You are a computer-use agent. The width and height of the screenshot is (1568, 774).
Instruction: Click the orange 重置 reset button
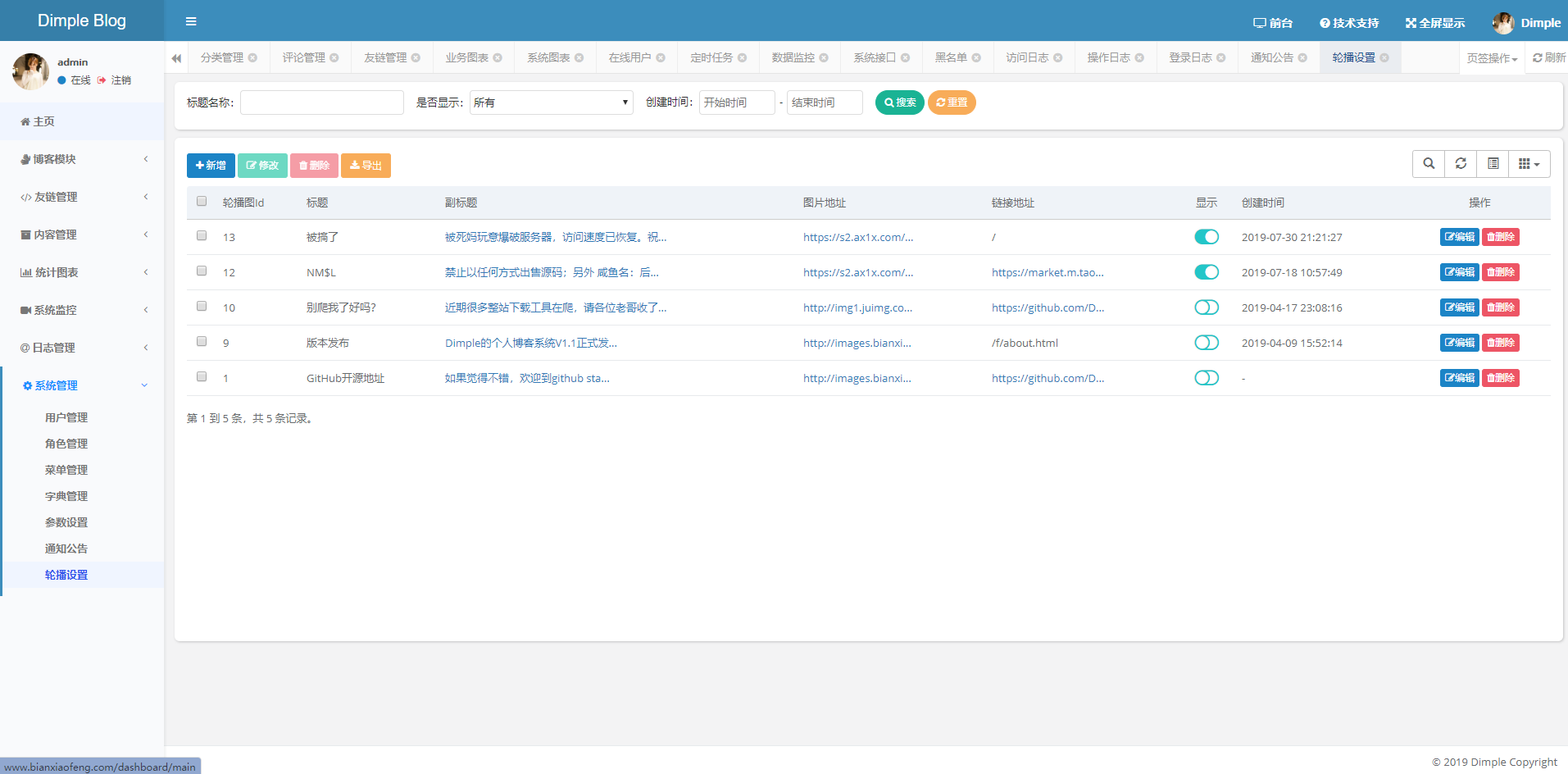pyautogui.click(x=952, y=102)
